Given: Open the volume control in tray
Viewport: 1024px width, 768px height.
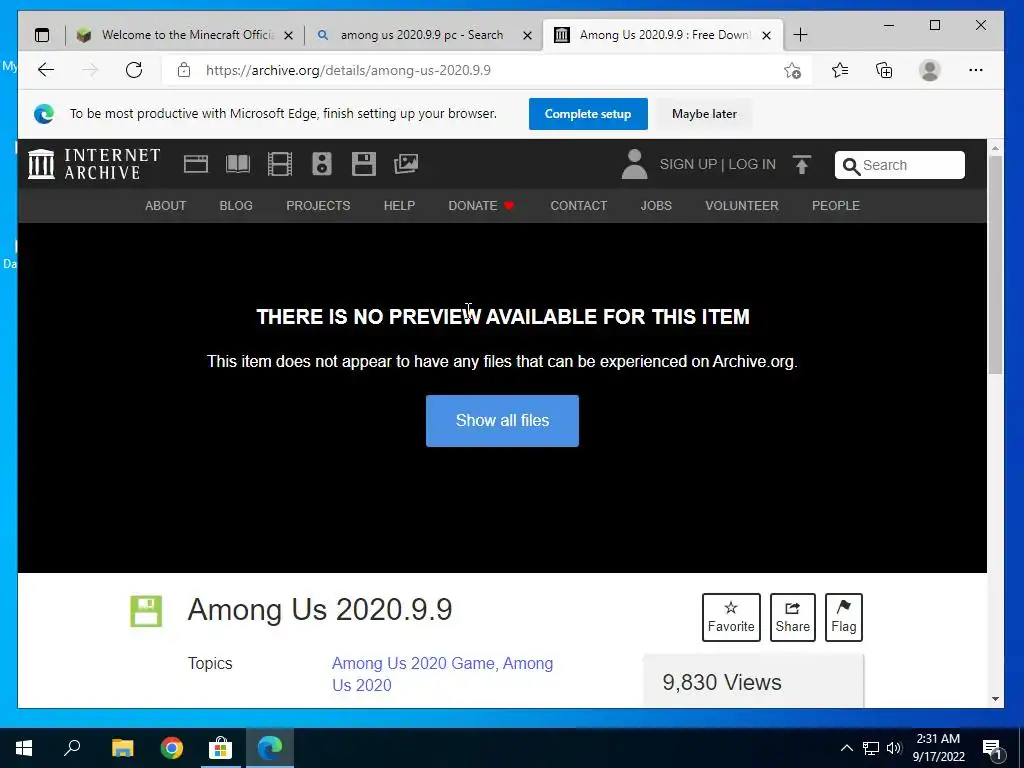Looking at the screenshot, I should pyautogui.click(x=894, y=748).
